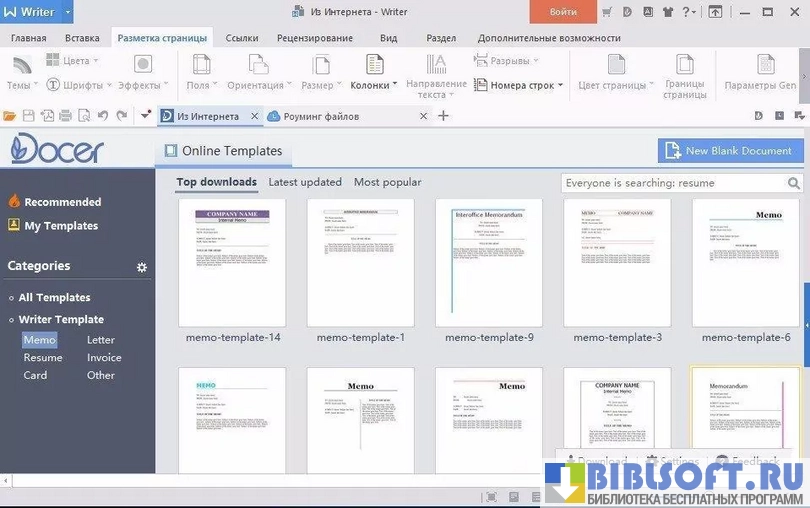Screen dimensions: 810x508
Task: Click the New Blank Document button
Action: coord(731,150)
